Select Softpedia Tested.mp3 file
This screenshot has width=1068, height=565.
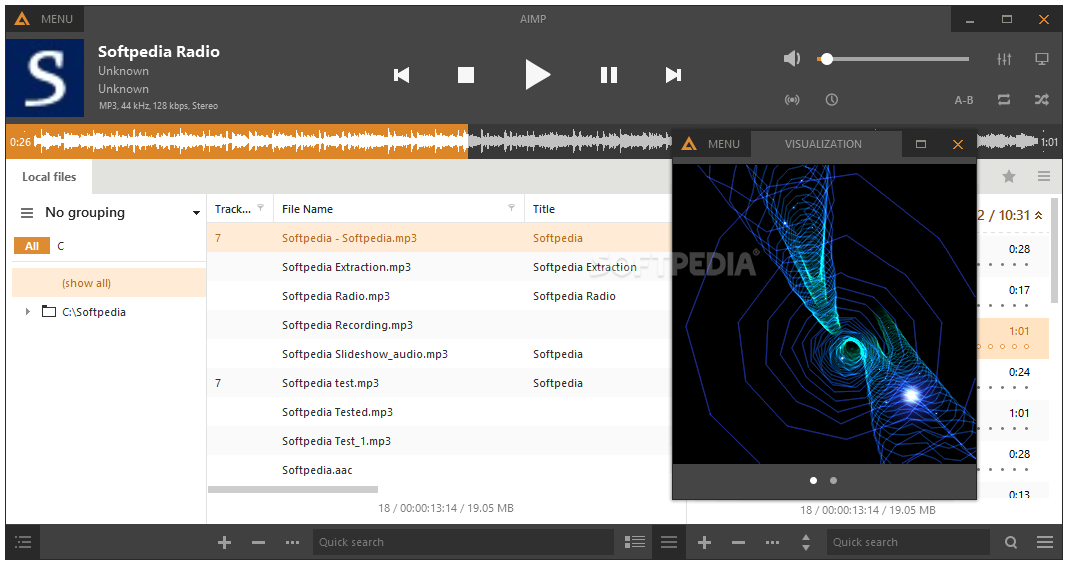coord(337,412)
